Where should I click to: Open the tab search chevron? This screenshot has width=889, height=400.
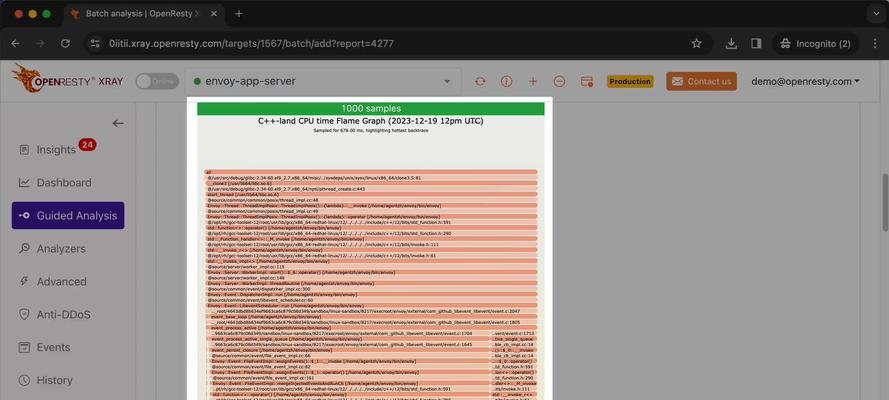click(x=875, y=14)
